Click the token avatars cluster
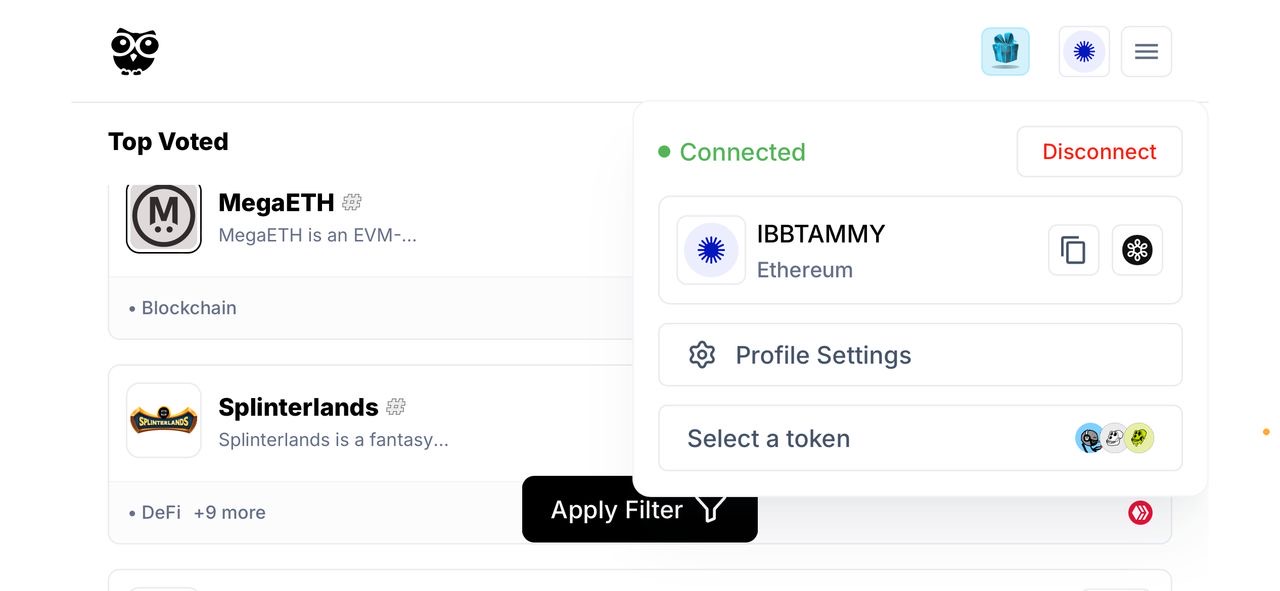Viewport: 1280px width, 591px height. point(1115,438)
